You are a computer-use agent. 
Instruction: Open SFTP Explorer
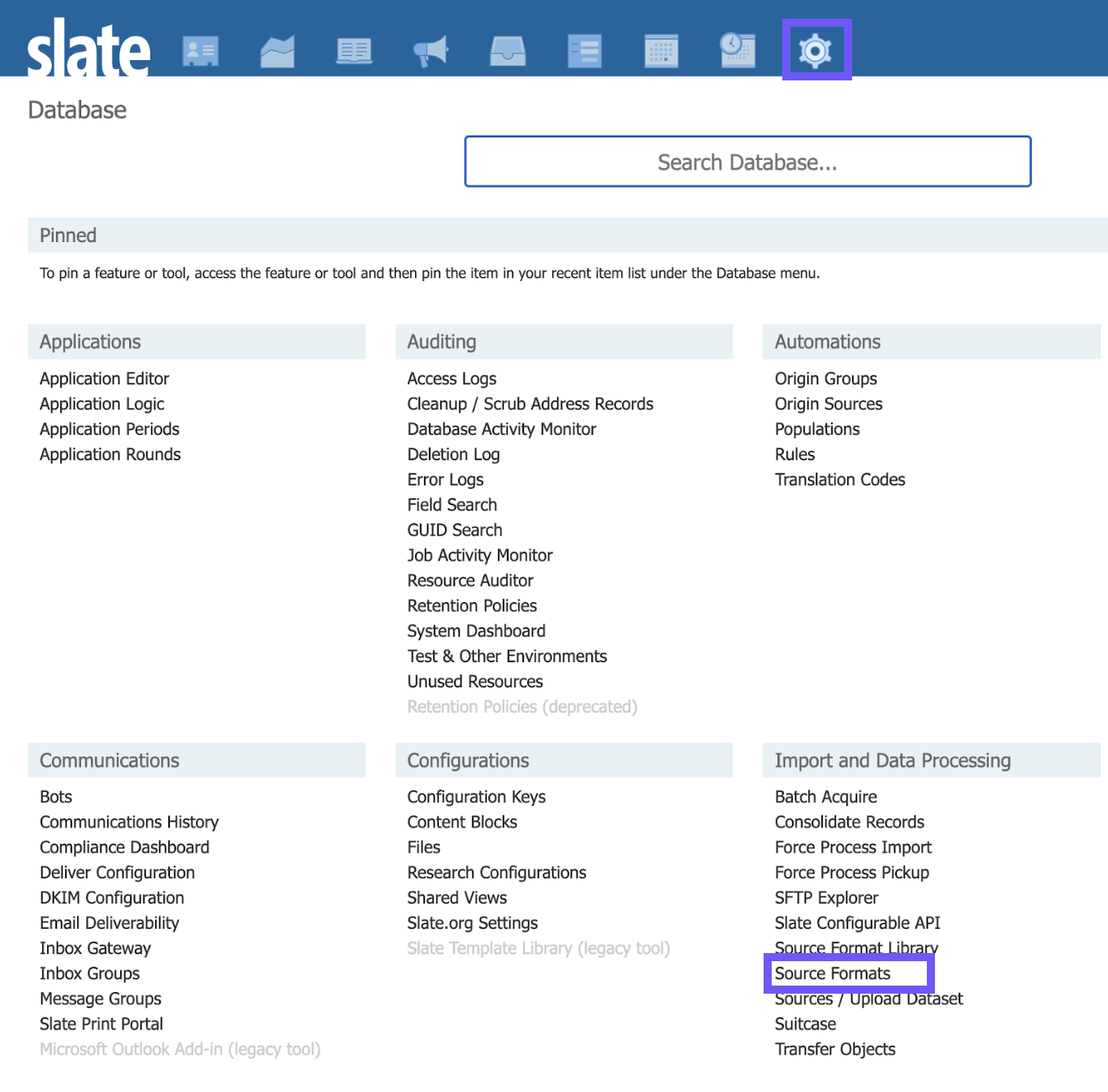click(827, 897)
